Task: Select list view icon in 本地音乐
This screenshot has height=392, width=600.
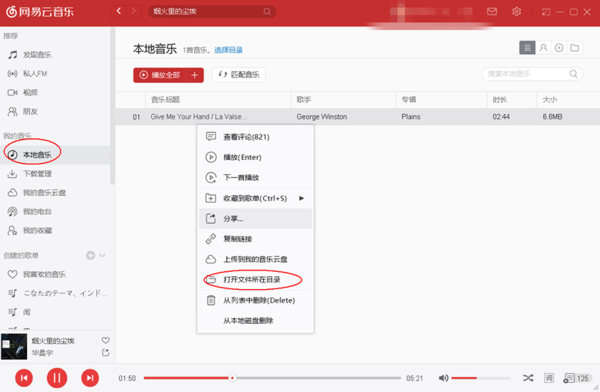Action: [x=527, y=48]
